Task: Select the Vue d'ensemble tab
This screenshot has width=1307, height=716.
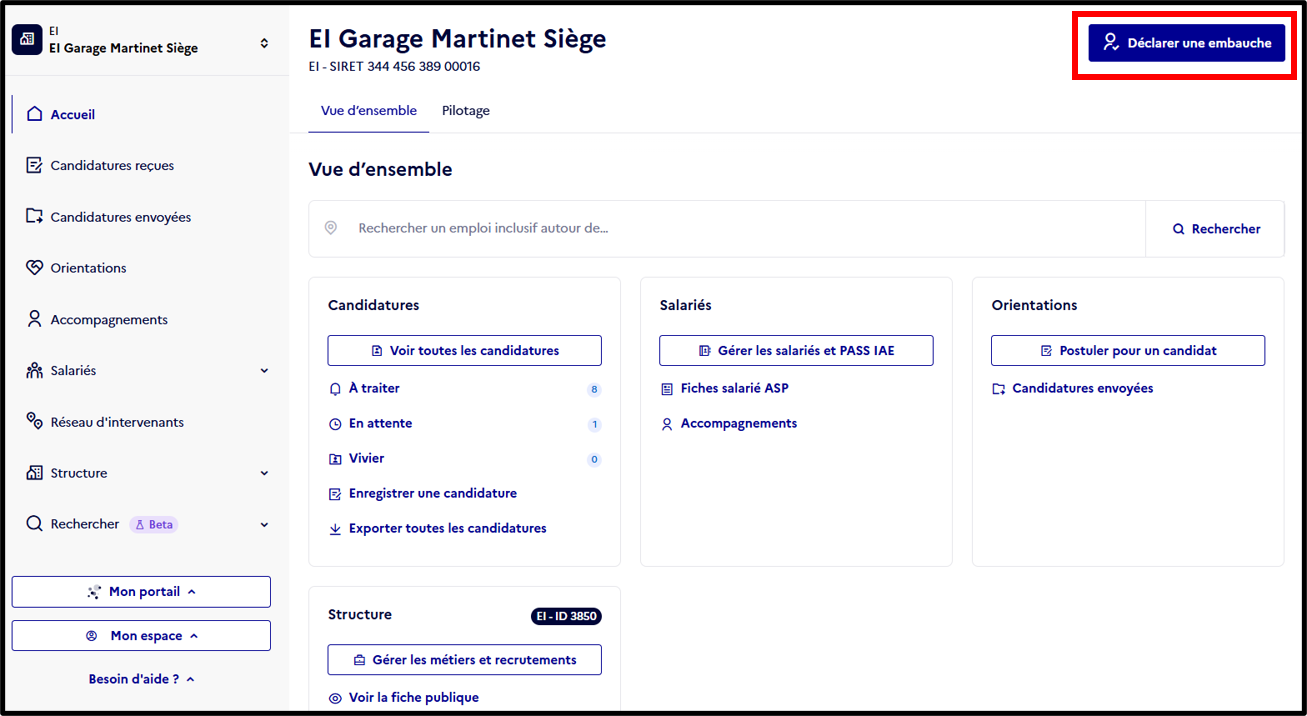Action: click(x=369, y=111)
